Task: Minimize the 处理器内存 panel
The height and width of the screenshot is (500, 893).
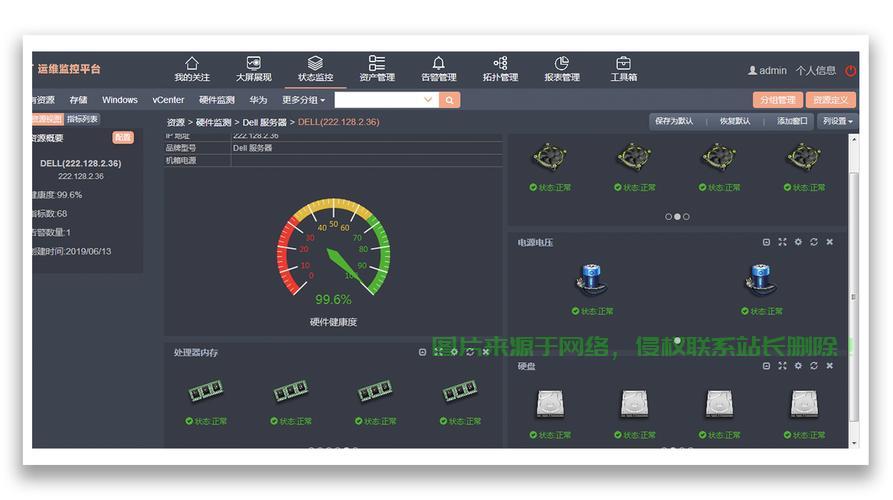Action: [422, 352]
